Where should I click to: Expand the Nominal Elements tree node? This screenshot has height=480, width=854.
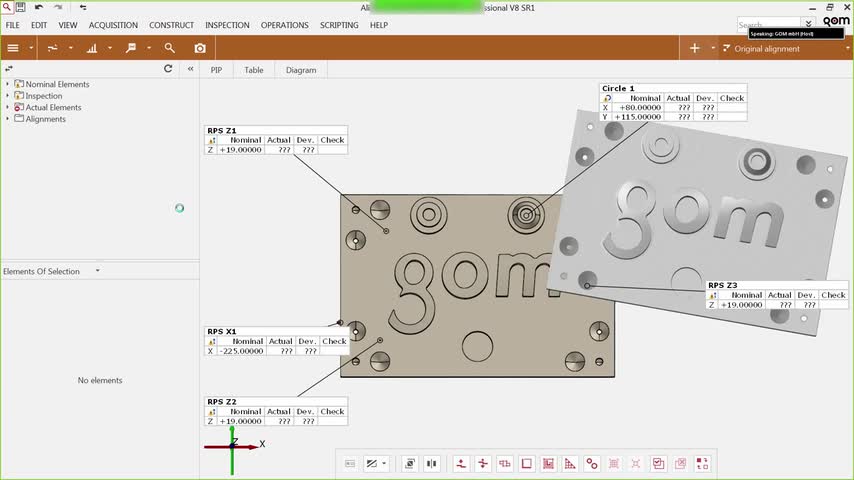(7, 84)
